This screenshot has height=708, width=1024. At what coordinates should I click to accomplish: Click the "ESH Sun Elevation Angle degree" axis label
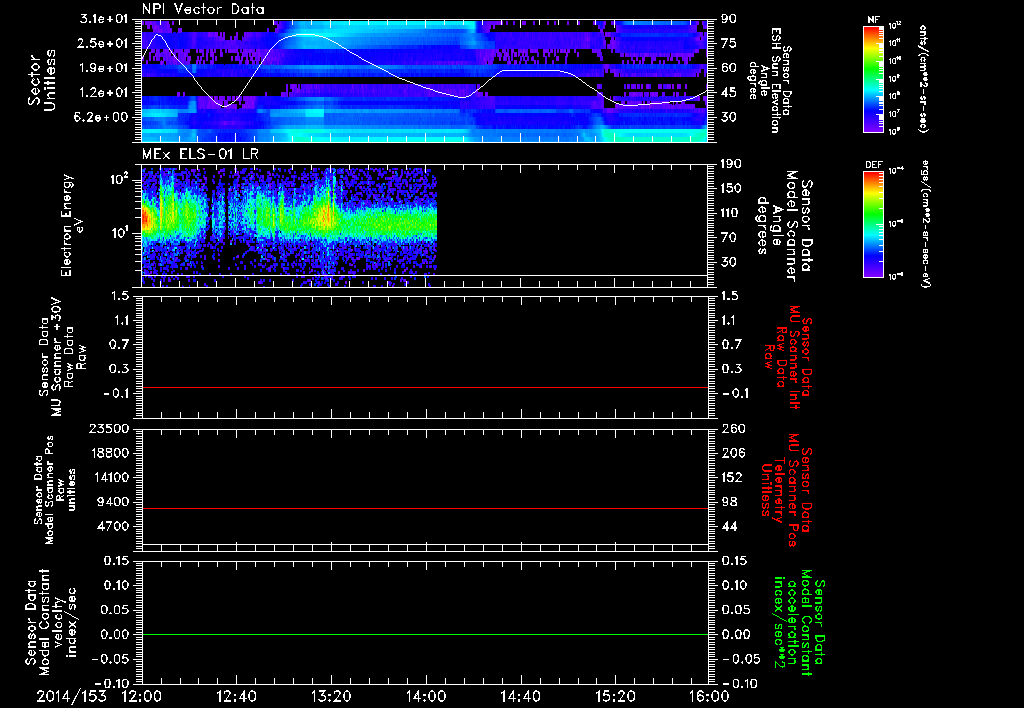[770, 79]
